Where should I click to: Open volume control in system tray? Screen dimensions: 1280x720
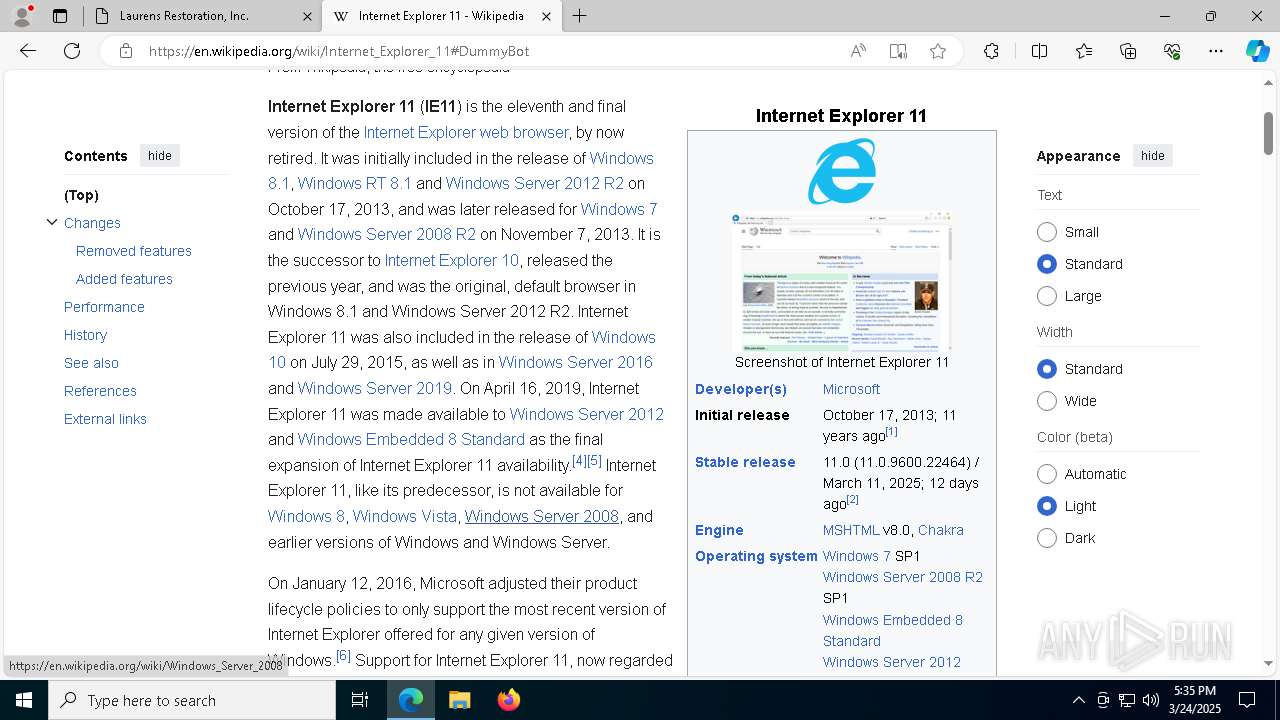[x=1151, y=700]
